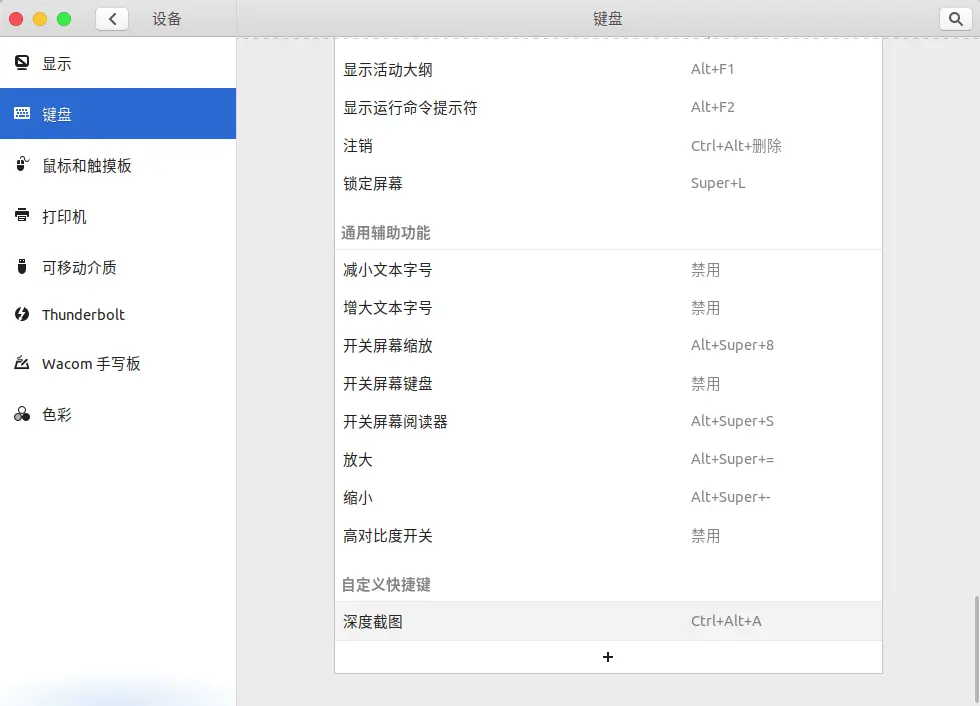Edit the 高对比度开关 shortcut
This screenshot has width=980, height=706.
608,535
